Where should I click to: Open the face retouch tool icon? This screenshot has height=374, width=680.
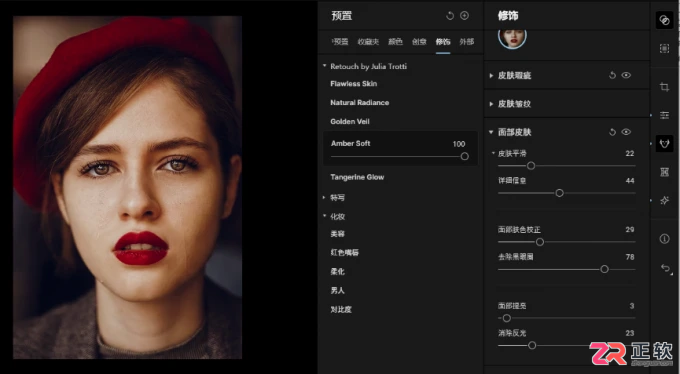click(x=664, y=143)
